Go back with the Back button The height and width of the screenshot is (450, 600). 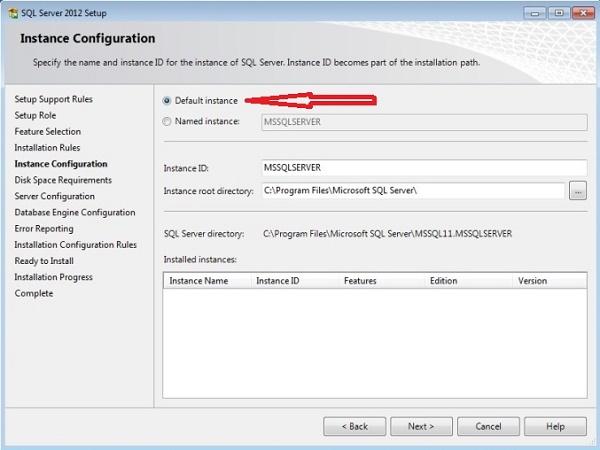click(x=354, y=426)
